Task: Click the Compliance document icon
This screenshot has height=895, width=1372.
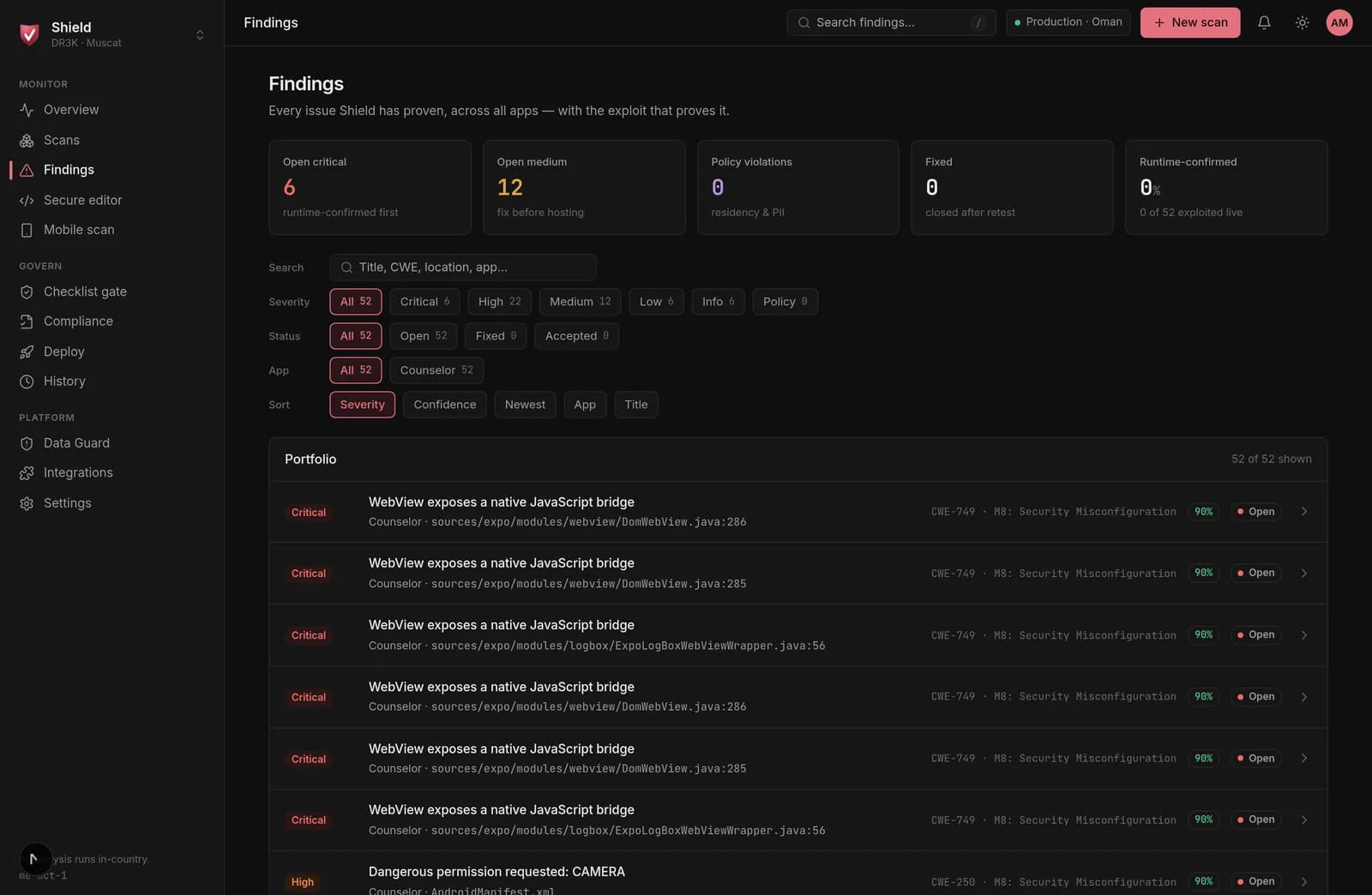Action: pos(27,321)
